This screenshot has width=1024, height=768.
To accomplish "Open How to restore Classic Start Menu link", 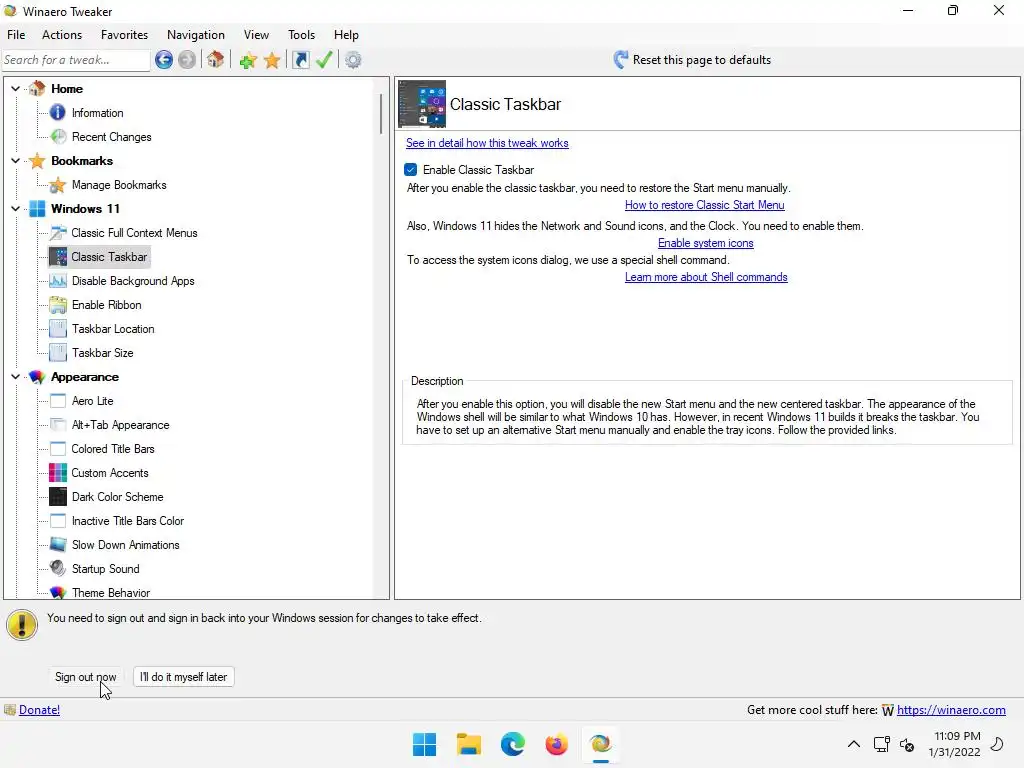I will 705,205.
